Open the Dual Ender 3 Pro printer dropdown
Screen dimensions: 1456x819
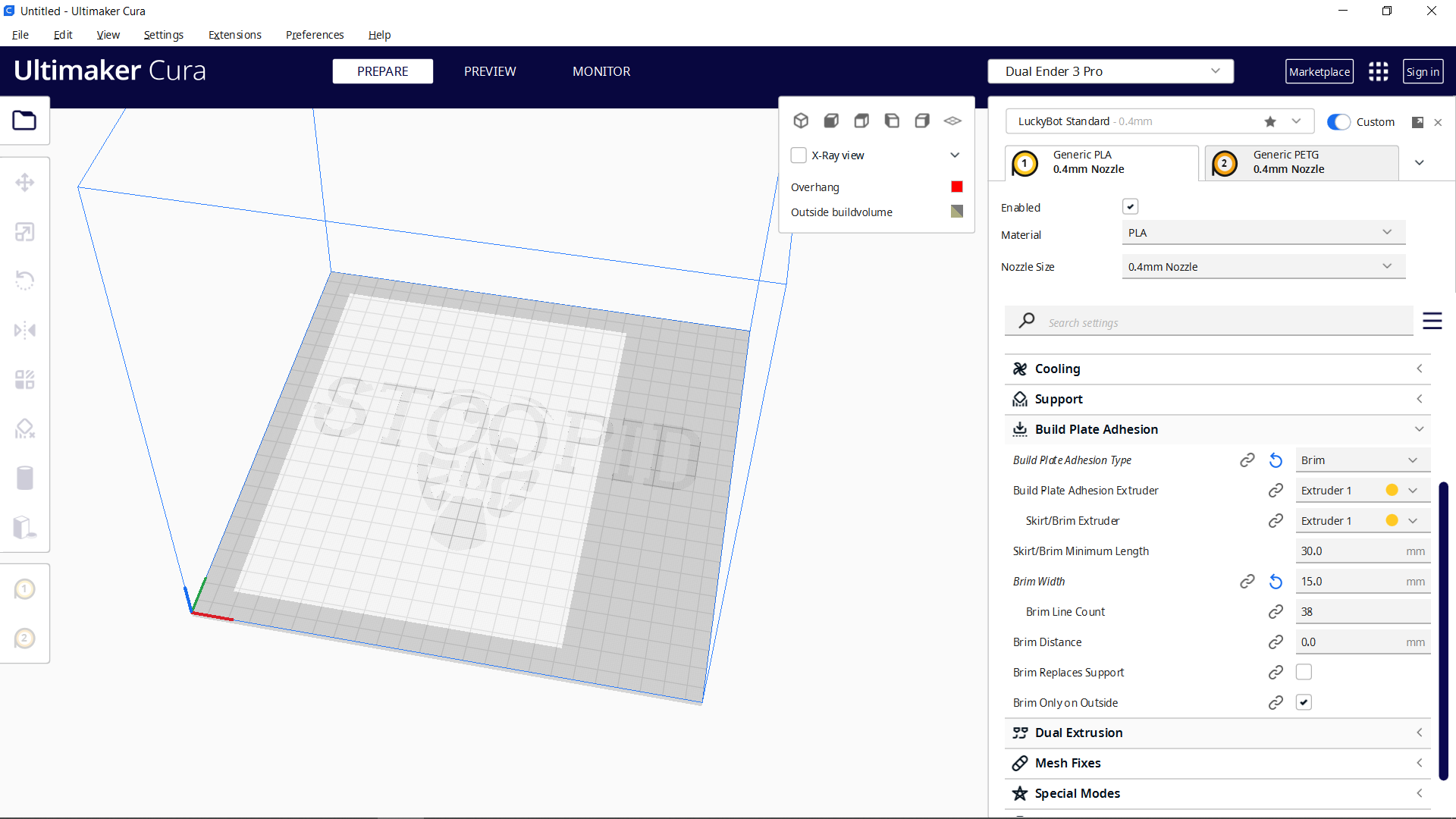click(x=1110, y=71)
